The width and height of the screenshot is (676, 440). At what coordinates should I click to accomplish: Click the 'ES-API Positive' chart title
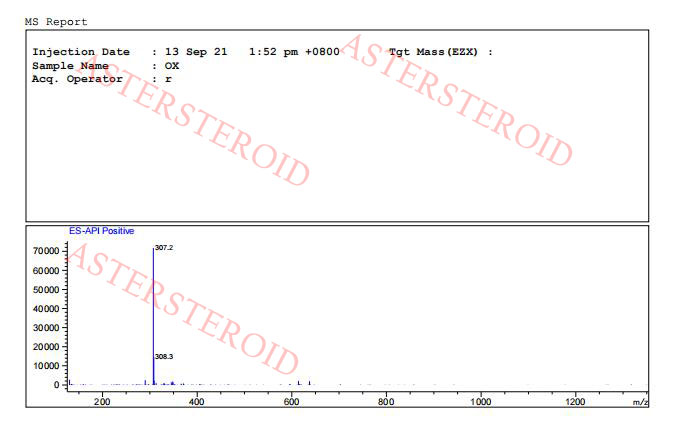[x=101, y=231]
